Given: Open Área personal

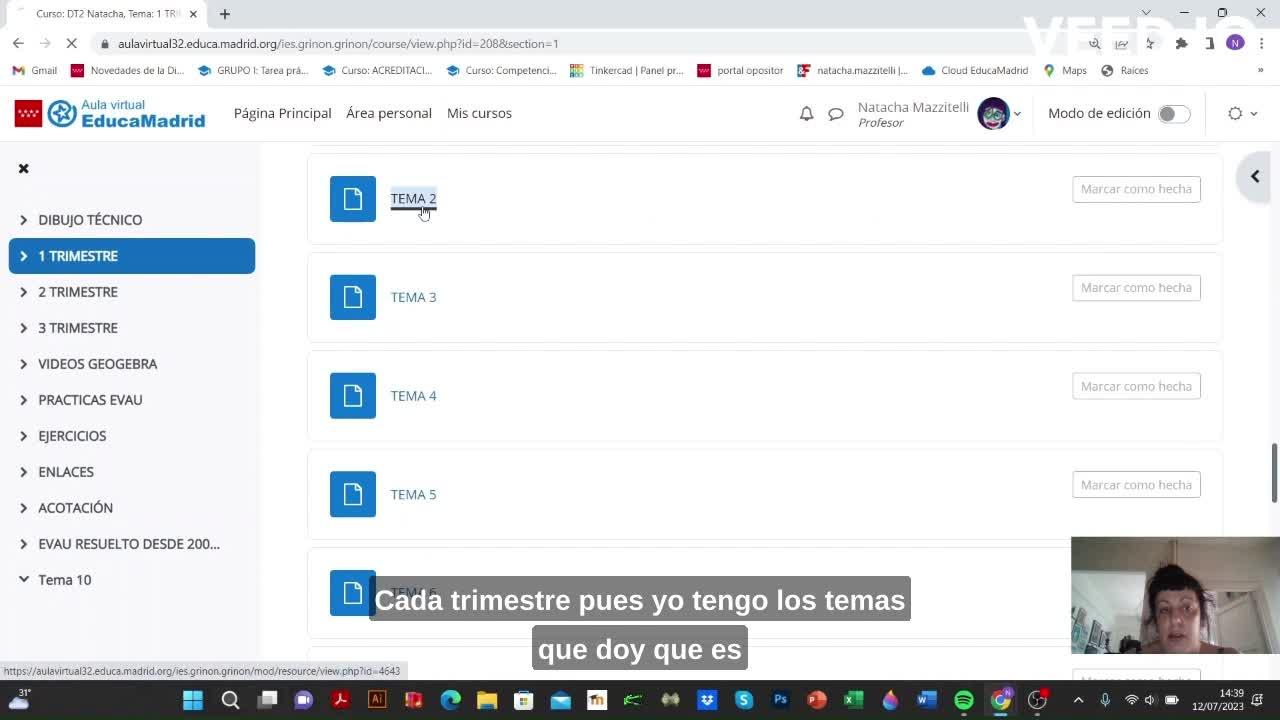Looking at the screenshot, I should [x=389, y=113].
